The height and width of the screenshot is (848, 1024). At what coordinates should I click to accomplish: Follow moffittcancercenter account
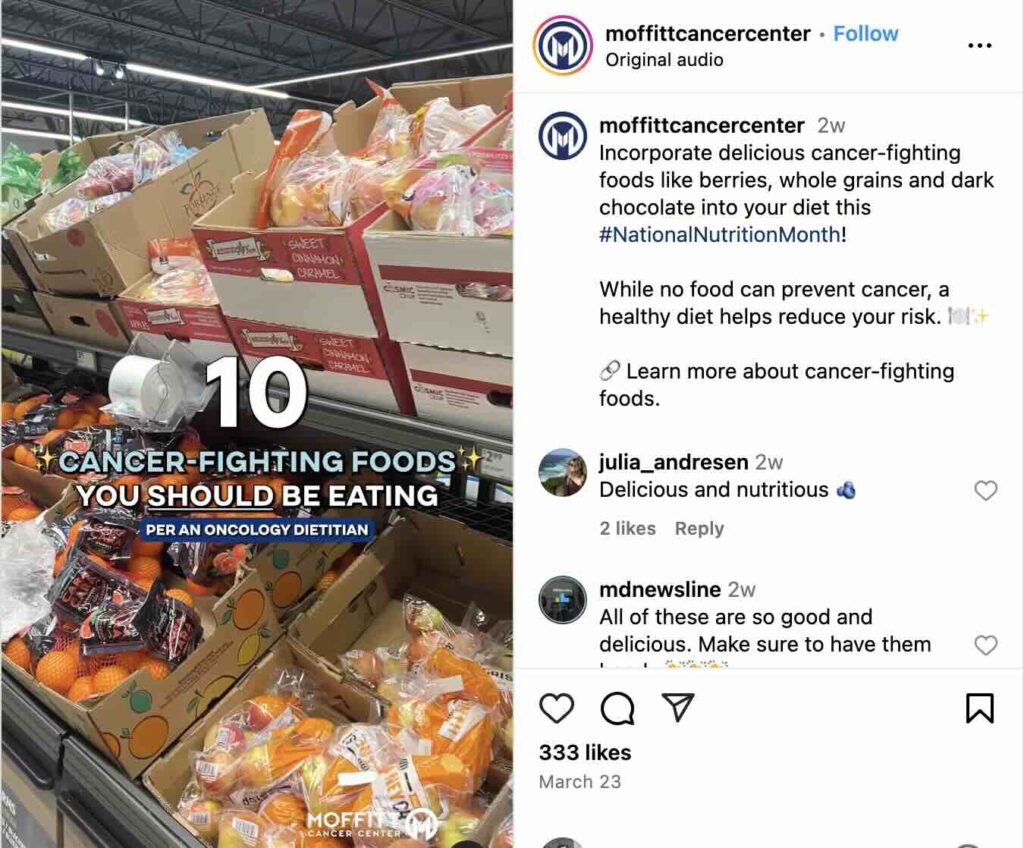(865, 33)
